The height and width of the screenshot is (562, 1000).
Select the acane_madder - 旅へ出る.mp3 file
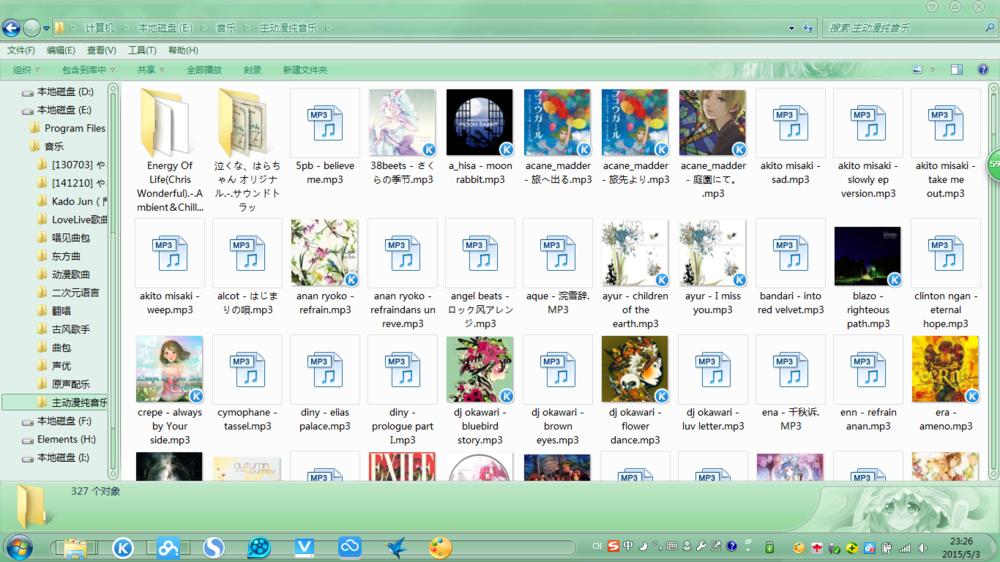pos(558,137)
